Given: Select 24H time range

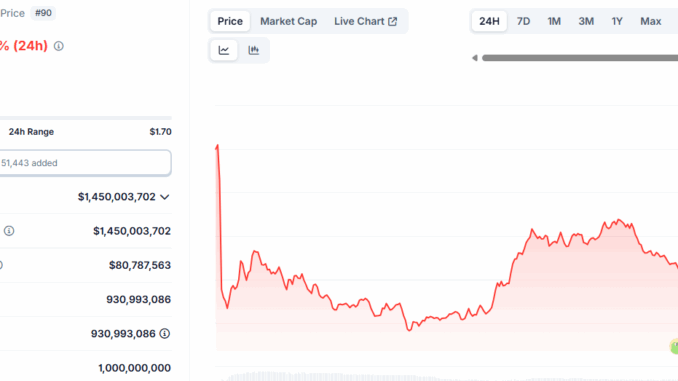Looking at the screenshot, I should click(489, 21).
